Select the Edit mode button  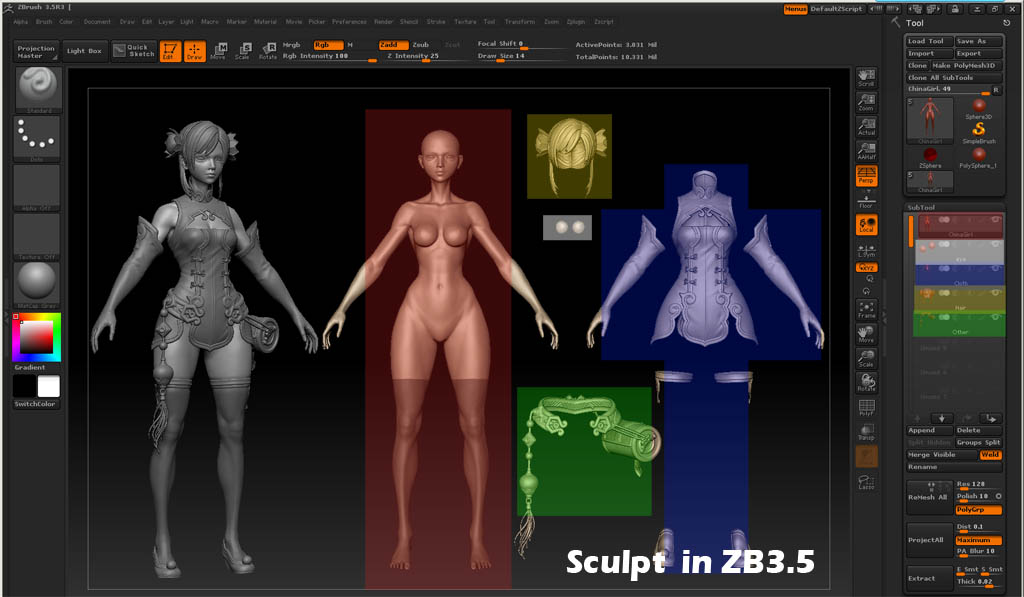click(x=170, y=51)
